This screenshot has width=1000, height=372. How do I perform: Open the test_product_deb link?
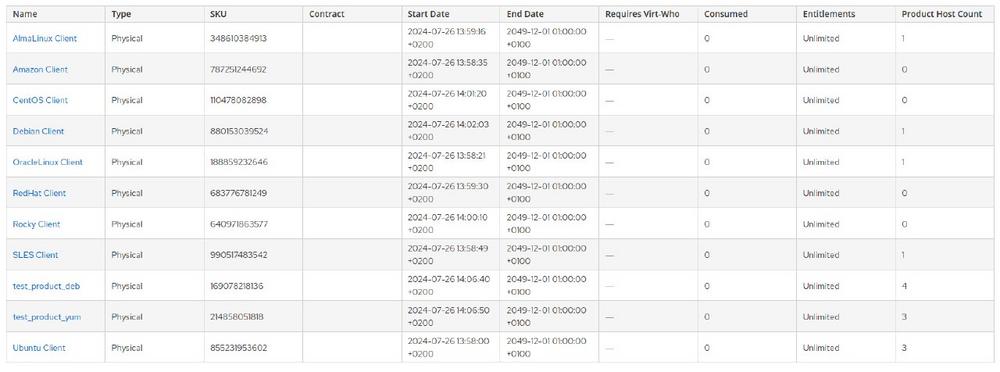47,286
